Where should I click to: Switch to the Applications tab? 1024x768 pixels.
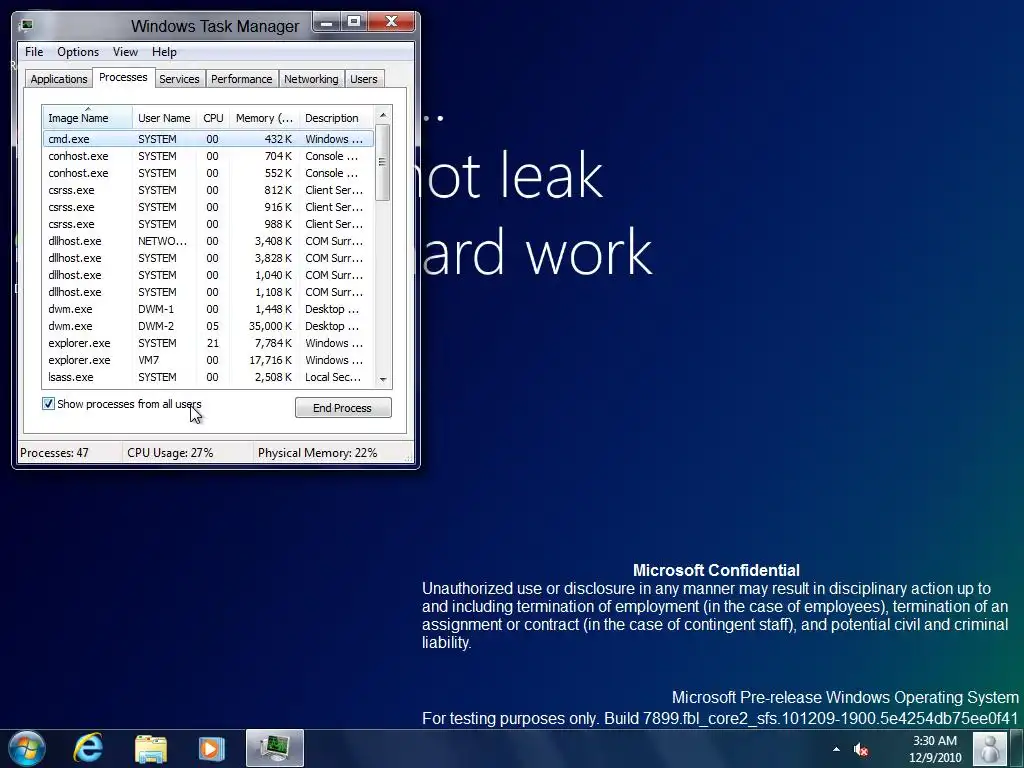pos(59,79)
